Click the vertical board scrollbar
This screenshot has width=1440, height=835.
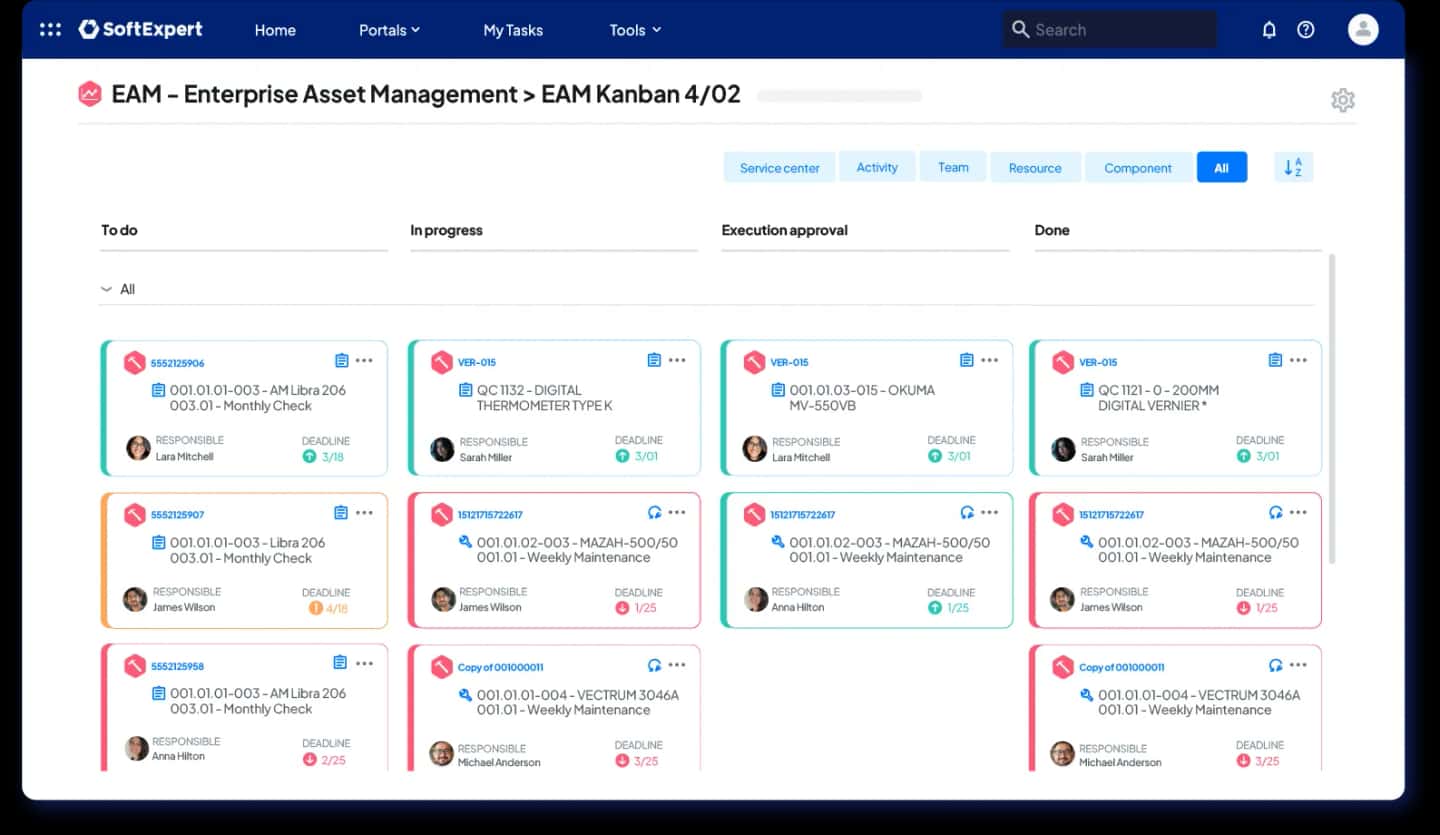[x=1331, y=408]
